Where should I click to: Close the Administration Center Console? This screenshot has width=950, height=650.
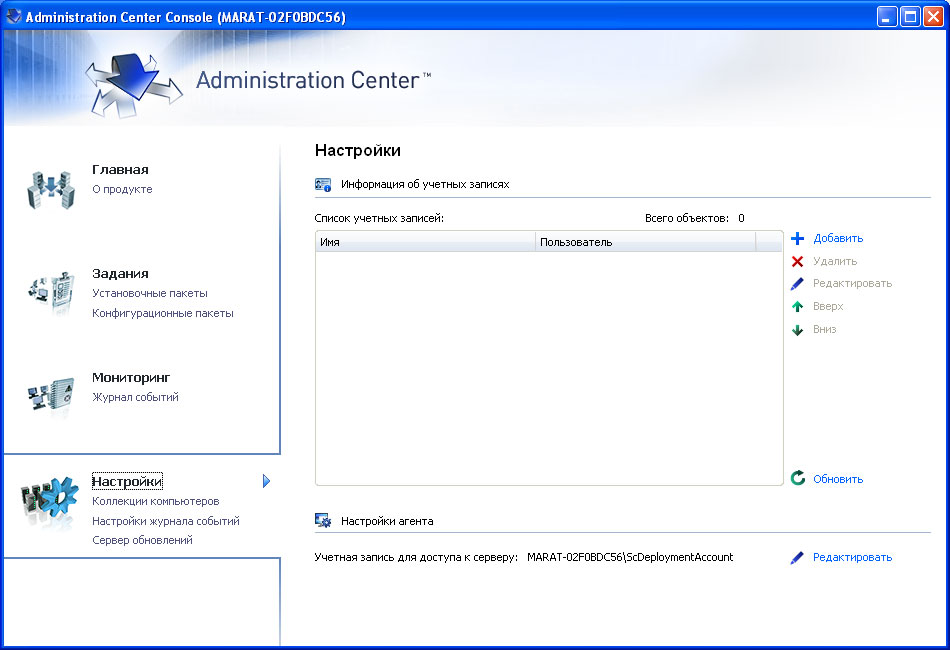tap(933, 16)
